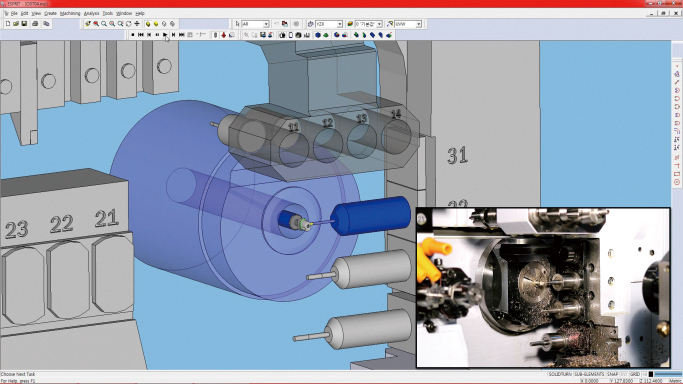This screenshot has height=384, width=683.
Task: Stop the simulation with the stop button
Action: coord(132,35)
